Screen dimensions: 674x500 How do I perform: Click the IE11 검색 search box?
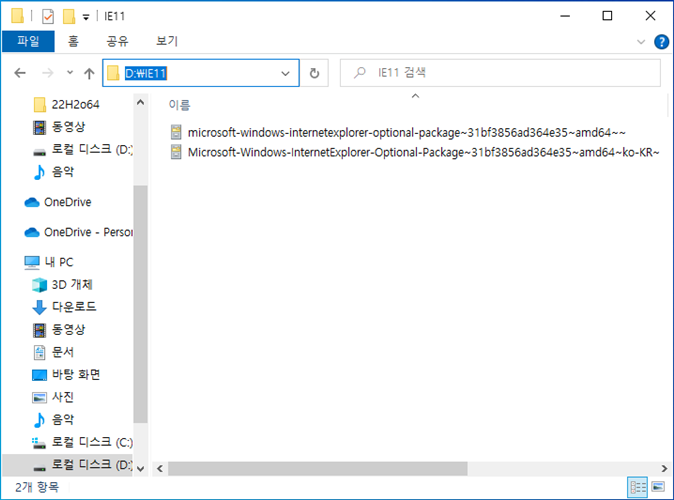pos(500,73)
